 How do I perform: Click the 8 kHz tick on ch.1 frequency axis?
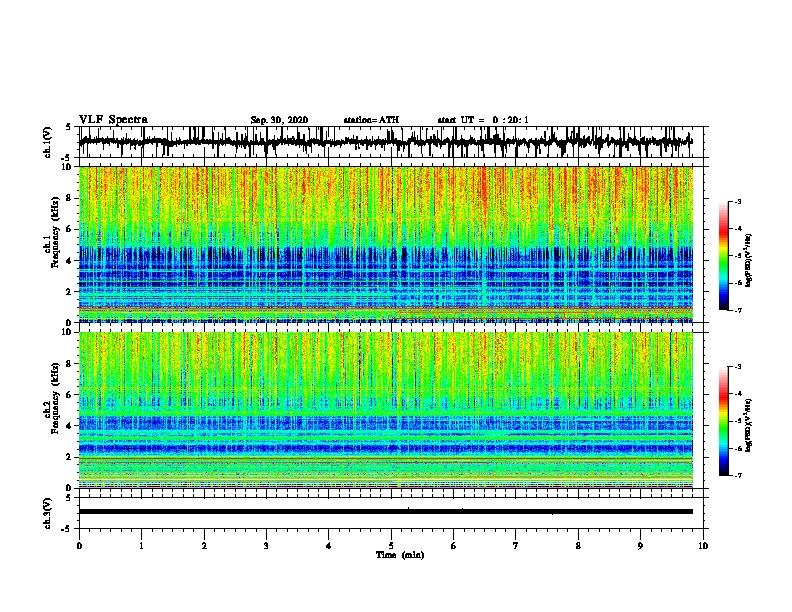[x=70, y=198]
